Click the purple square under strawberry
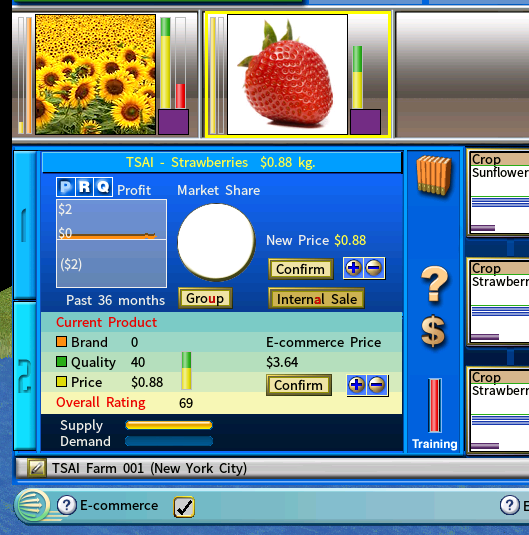Viewport: 529px width, 535px height. tap(366, 122)
